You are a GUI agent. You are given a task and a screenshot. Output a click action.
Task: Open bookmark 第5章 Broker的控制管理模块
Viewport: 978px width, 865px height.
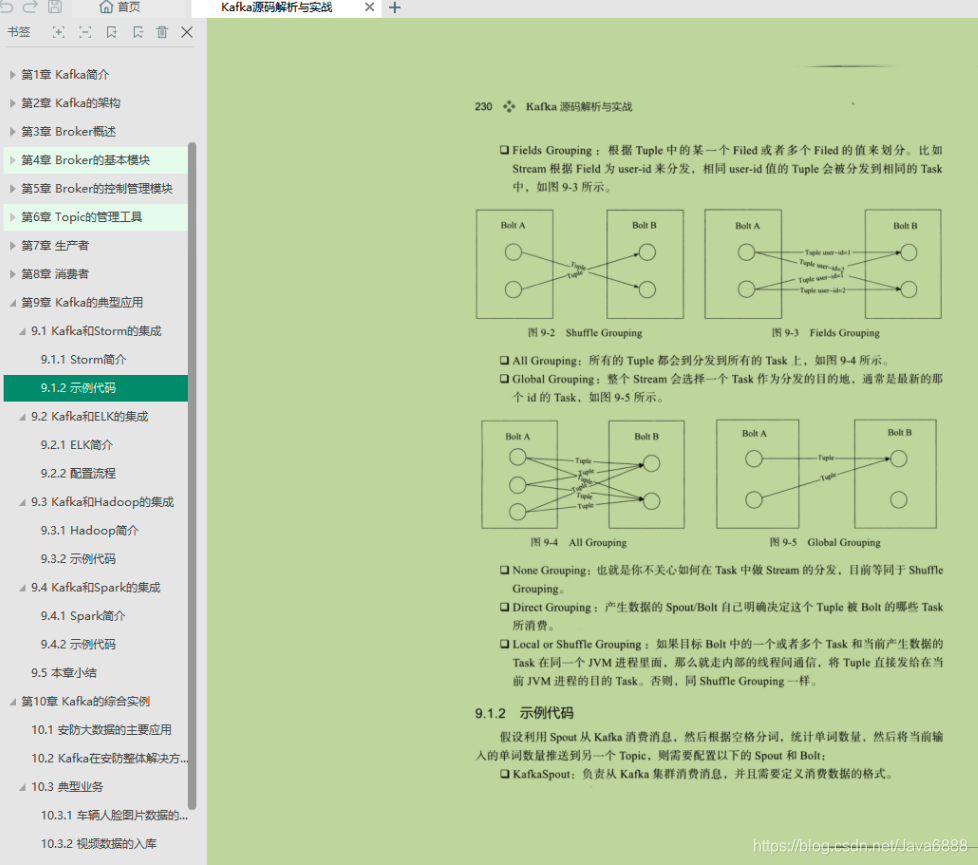pyautogui.click(x=97, y=189)
